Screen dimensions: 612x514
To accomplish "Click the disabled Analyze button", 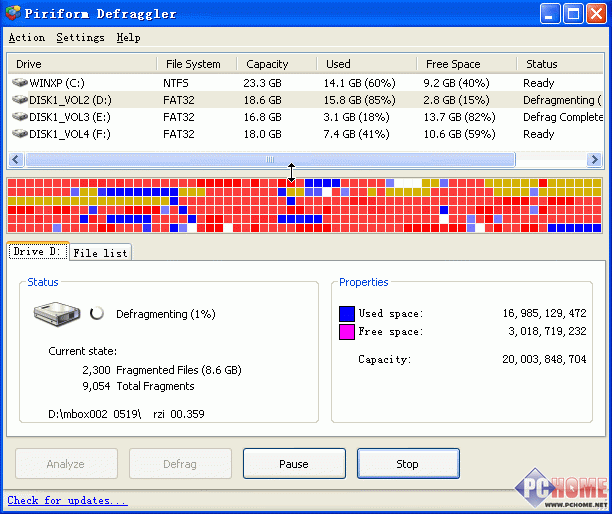I will click(x=66, y=464).
